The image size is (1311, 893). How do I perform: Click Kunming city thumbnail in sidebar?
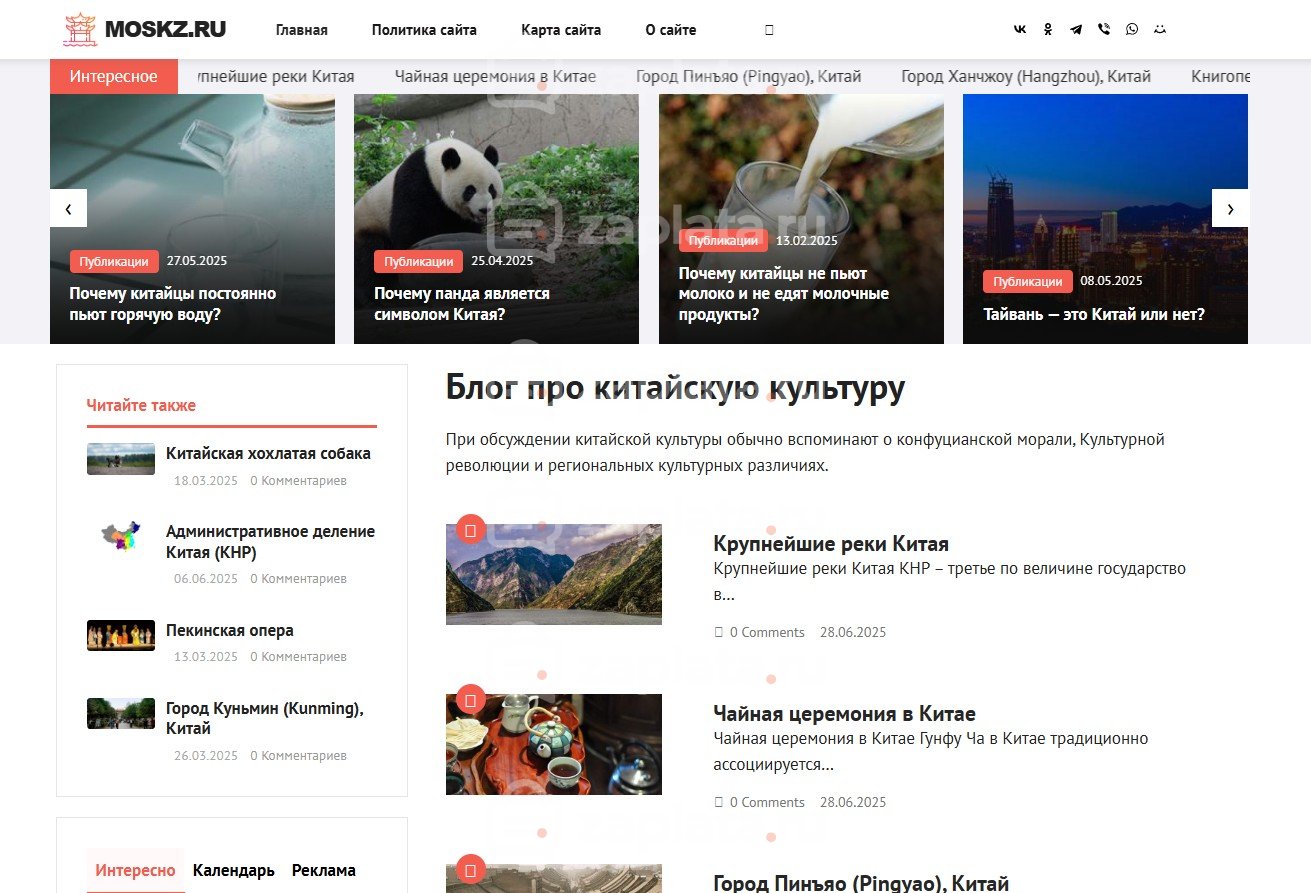121,714
